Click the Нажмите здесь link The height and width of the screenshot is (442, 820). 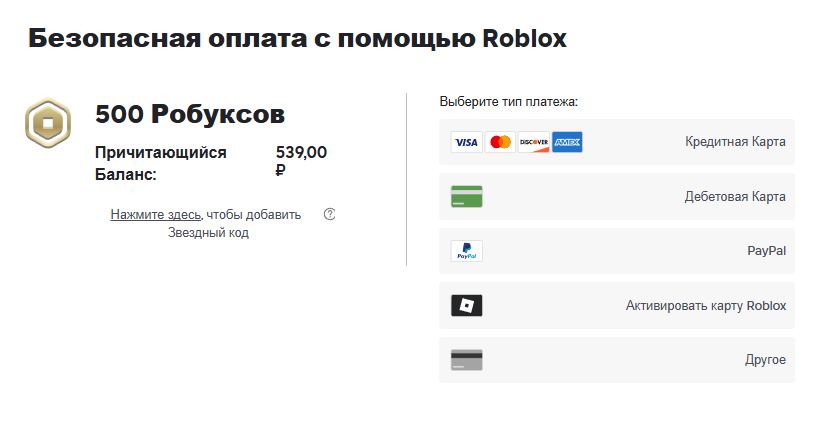(156, 214)
